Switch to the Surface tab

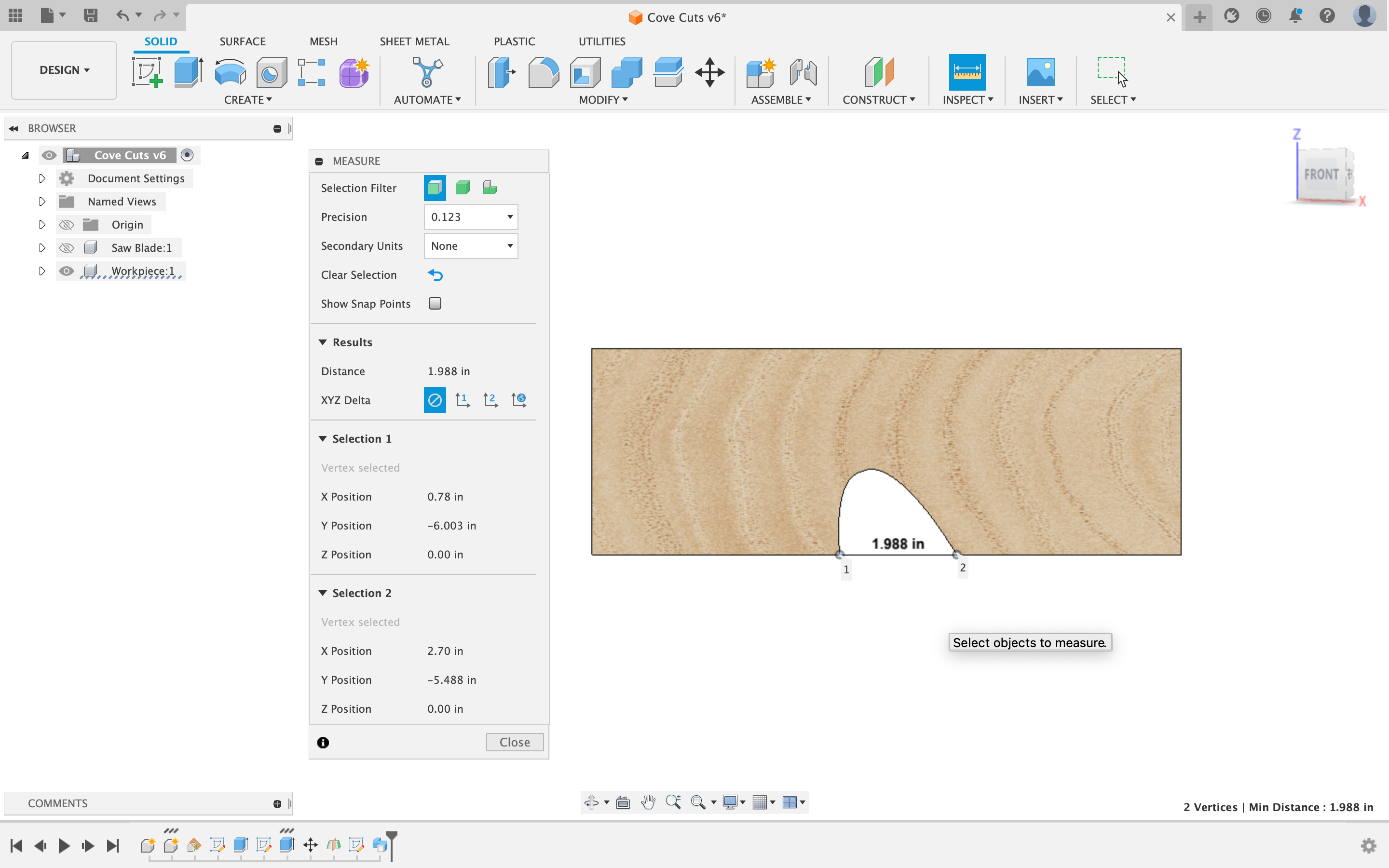click(x=242, y=41)
